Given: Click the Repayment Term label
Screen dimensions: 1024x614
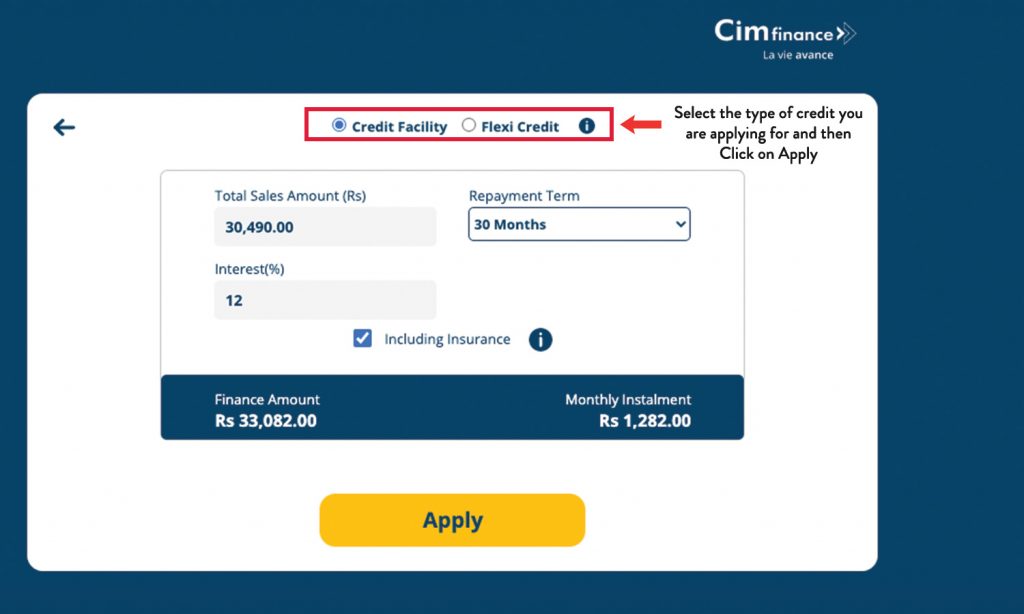Looking at the screenshot, I should coord(524,196).
